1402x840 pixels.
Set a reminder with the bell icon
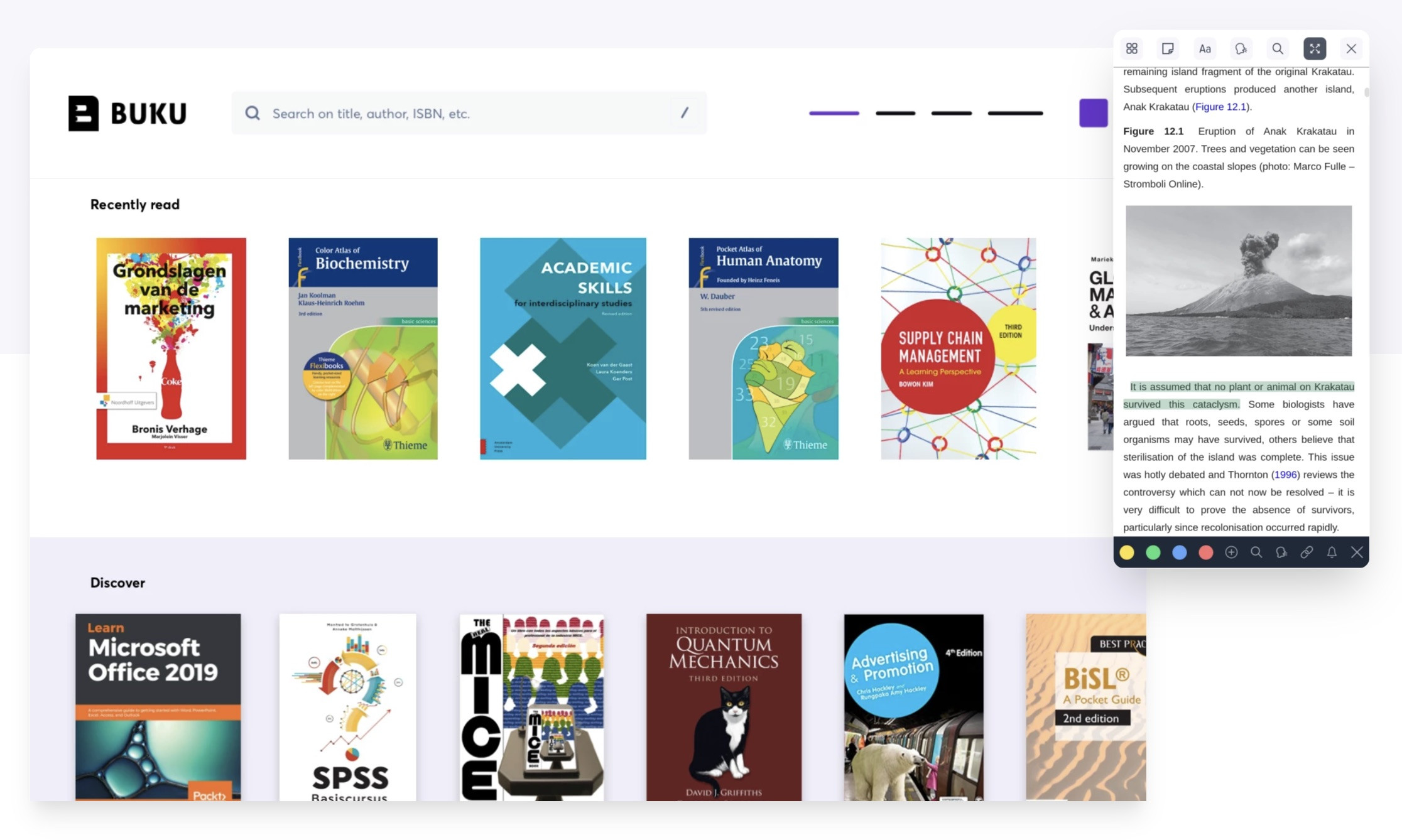click(x=1332, y=552)
